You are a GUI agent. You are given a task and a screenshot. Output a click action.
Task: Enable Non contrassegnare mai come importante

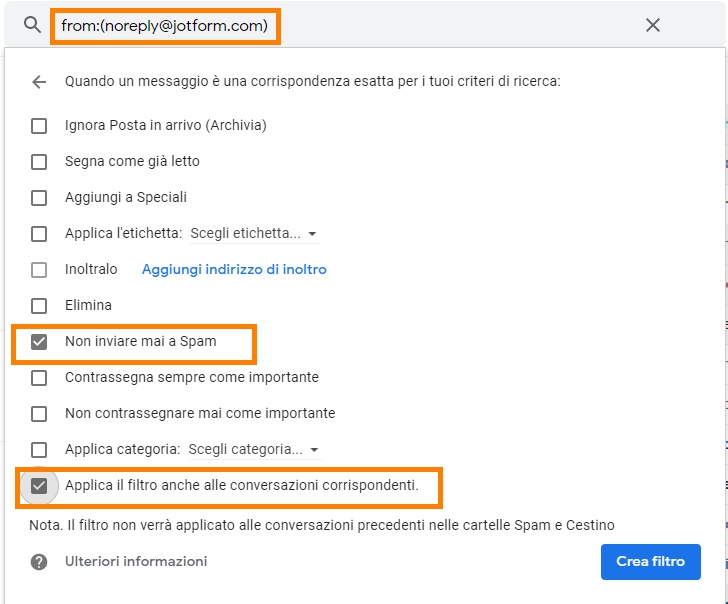click(x=39, y=414)
